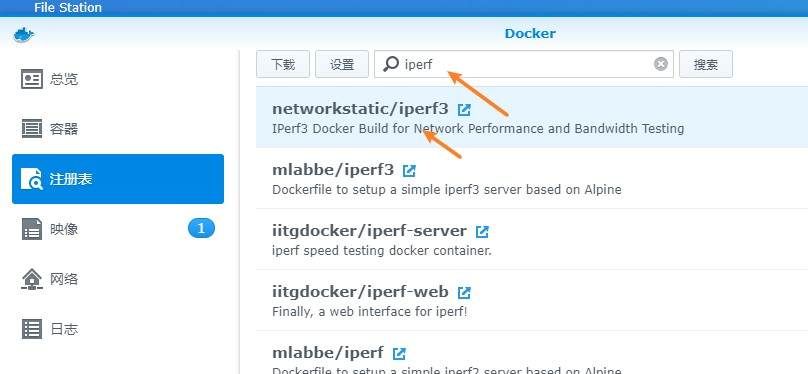This screenshot has height=374, width=808.
Task: Open external link icon beside mlabbe/iperf3
Action: click(409, 171)
